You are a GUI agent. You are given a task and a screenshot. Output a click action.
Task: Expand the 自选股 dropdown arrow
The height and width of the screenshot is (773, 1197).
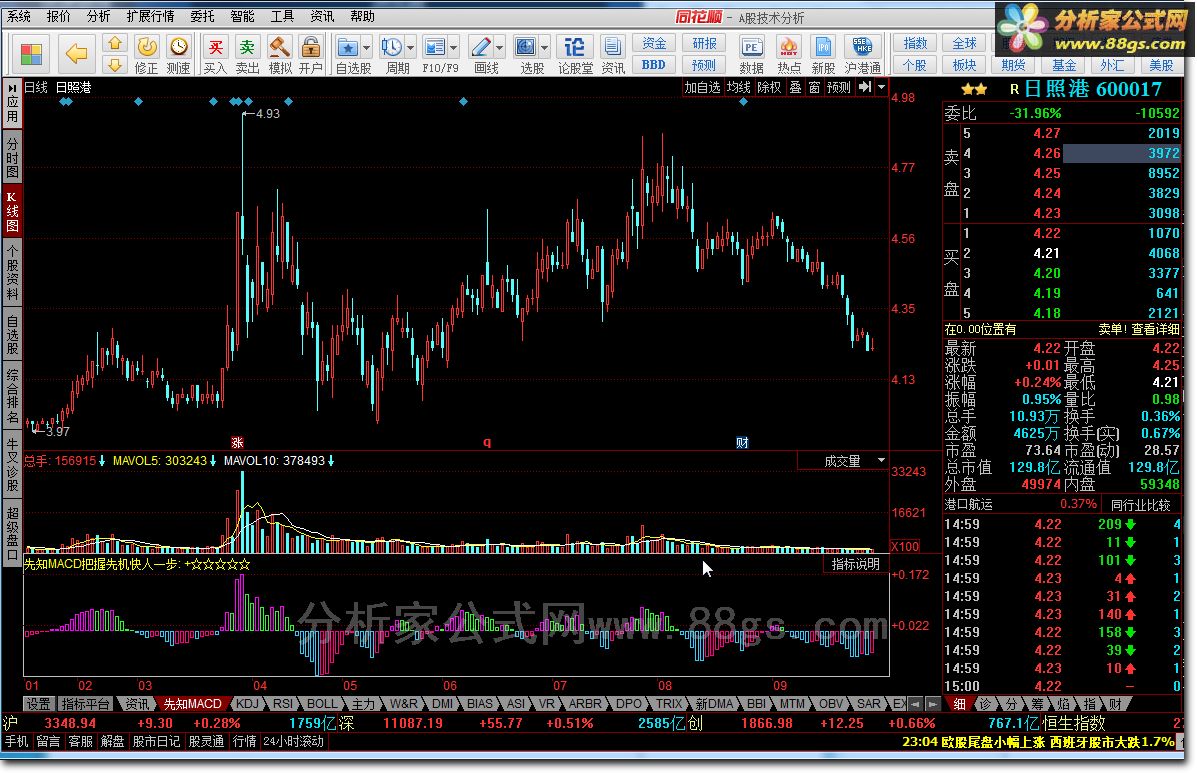(x=366, y=48)
